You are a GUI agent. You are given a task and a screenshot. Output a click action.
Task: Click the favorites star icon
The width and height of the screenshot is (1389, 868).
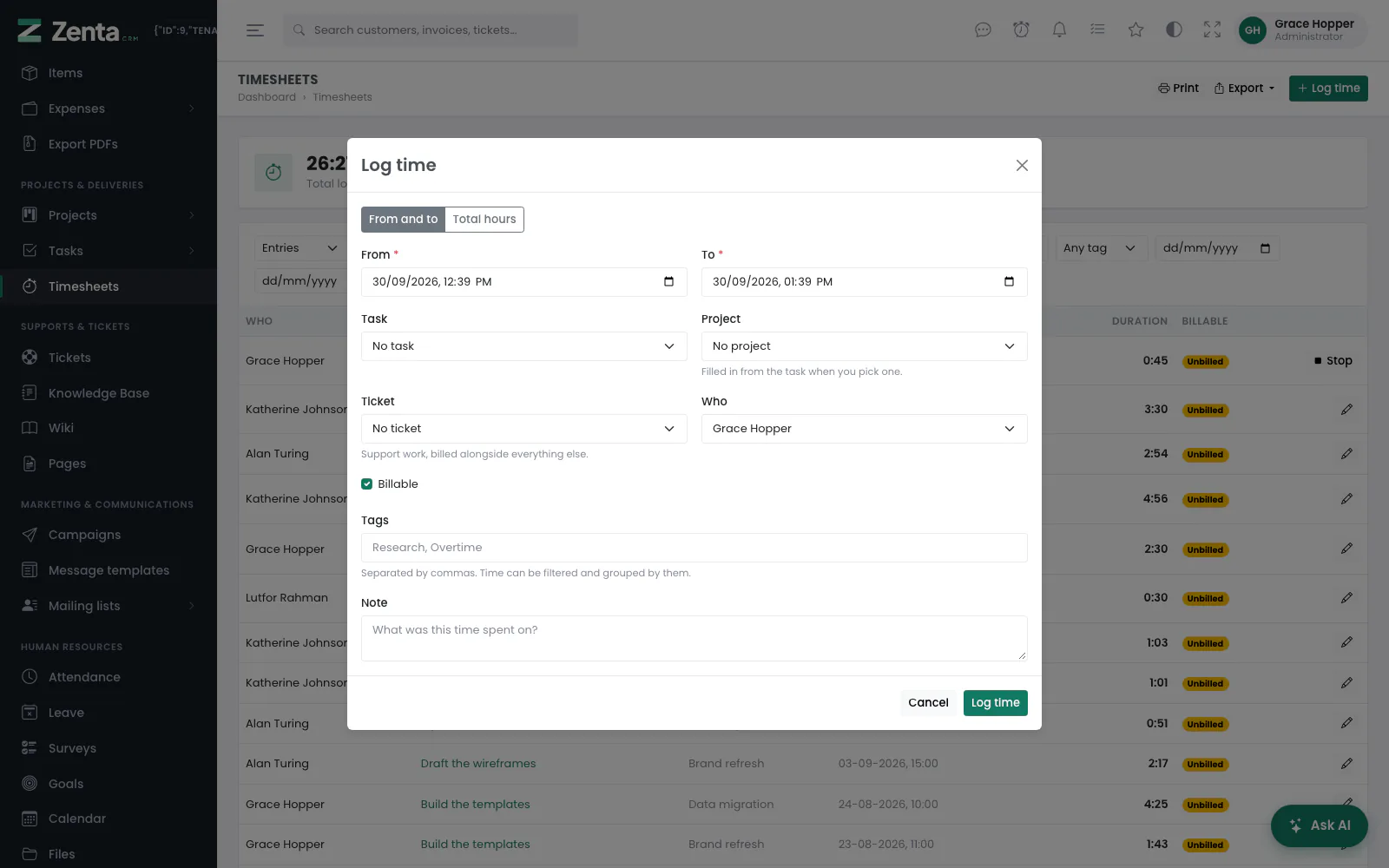point(1136,30)
